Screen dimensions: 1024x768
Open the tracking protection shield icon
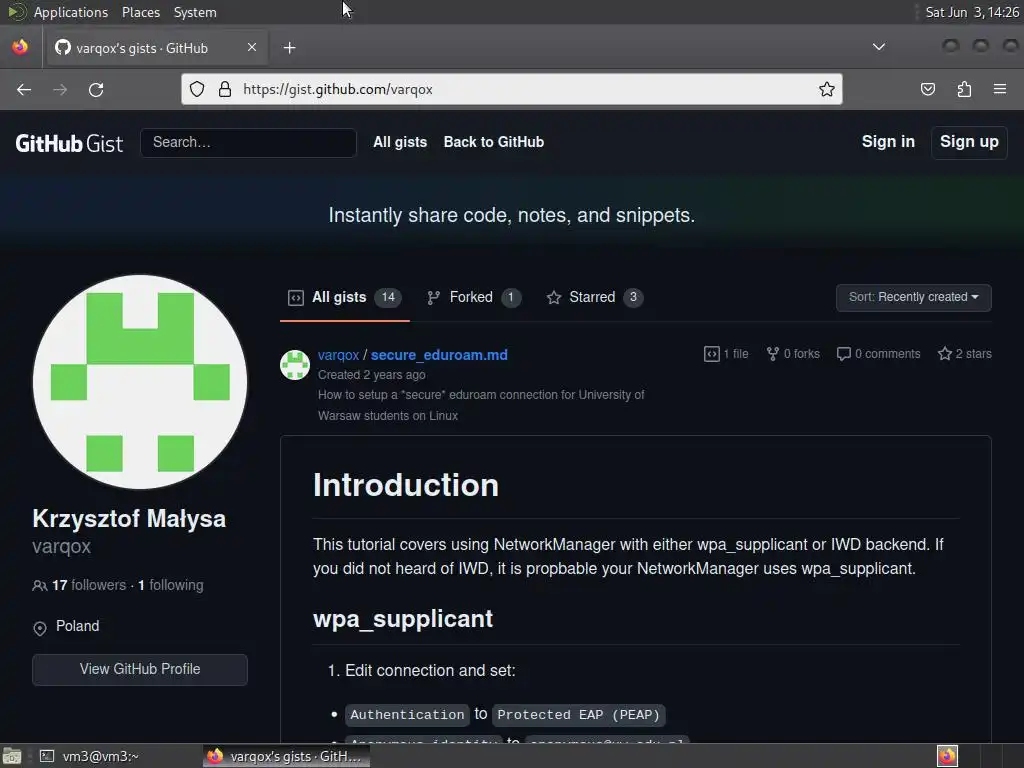pos(197,89)
